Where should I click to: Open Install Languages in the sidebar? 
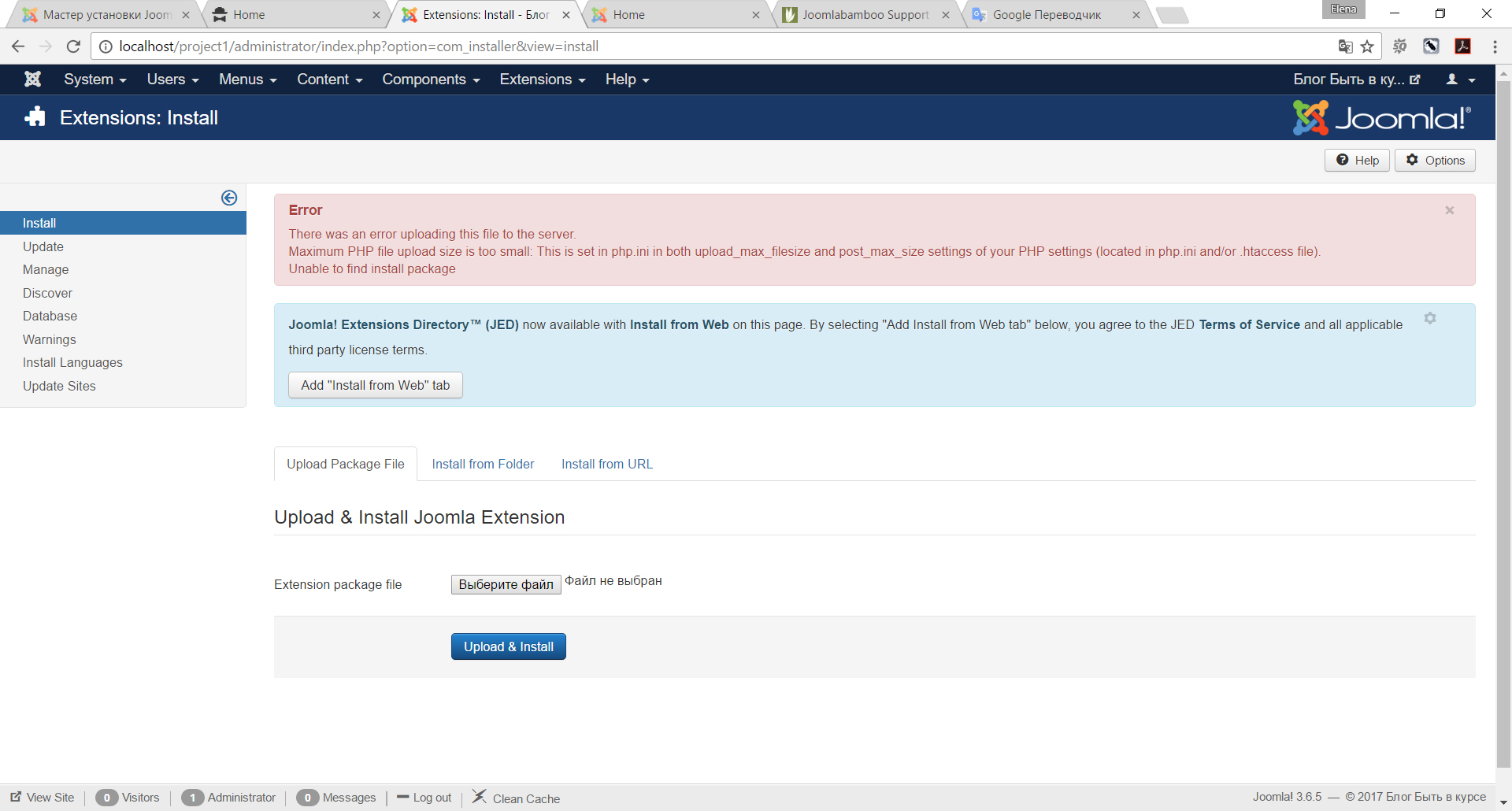[x=72, y=362]
